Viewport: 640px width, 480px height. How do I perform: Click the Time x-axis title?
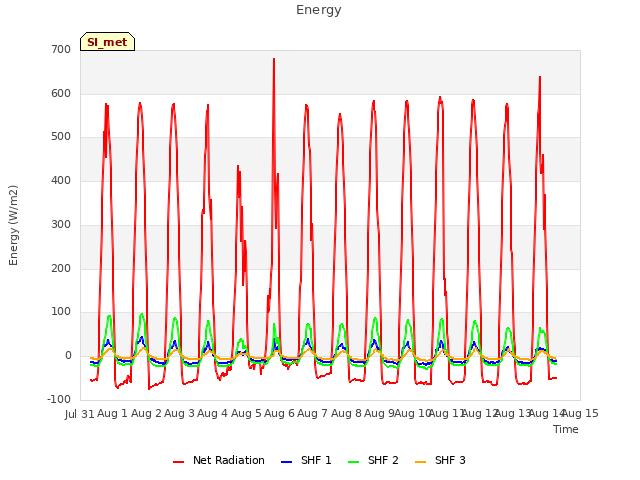click(x=566, y=429)
